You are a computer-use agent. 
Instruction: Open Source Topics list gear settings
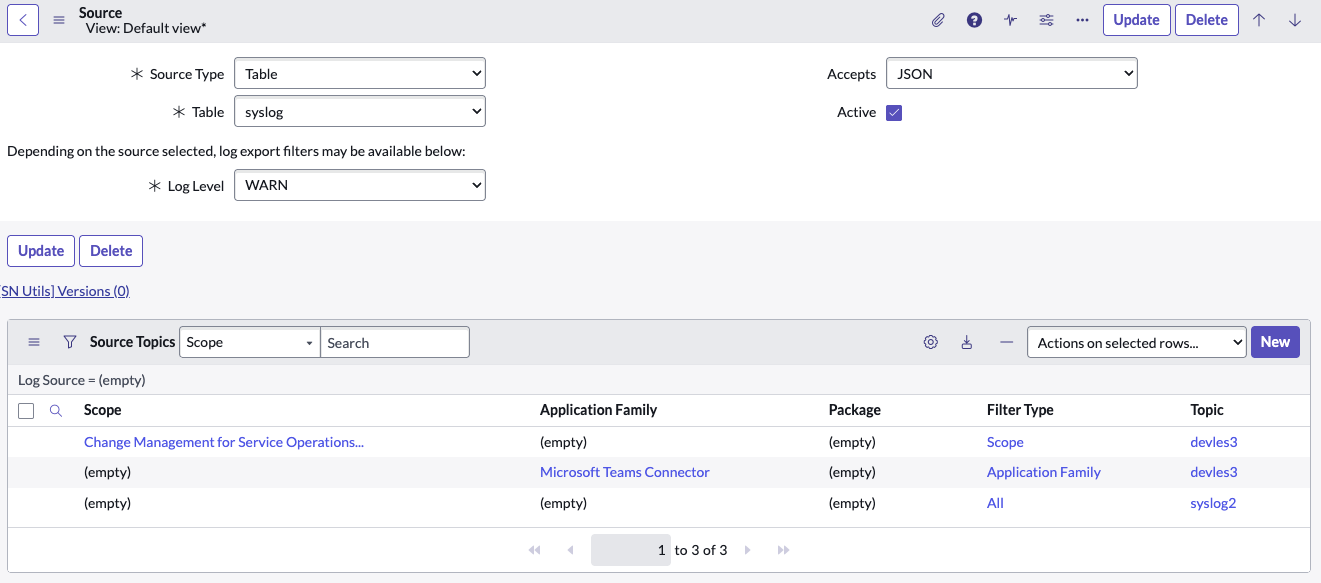[x=931, y=342]
